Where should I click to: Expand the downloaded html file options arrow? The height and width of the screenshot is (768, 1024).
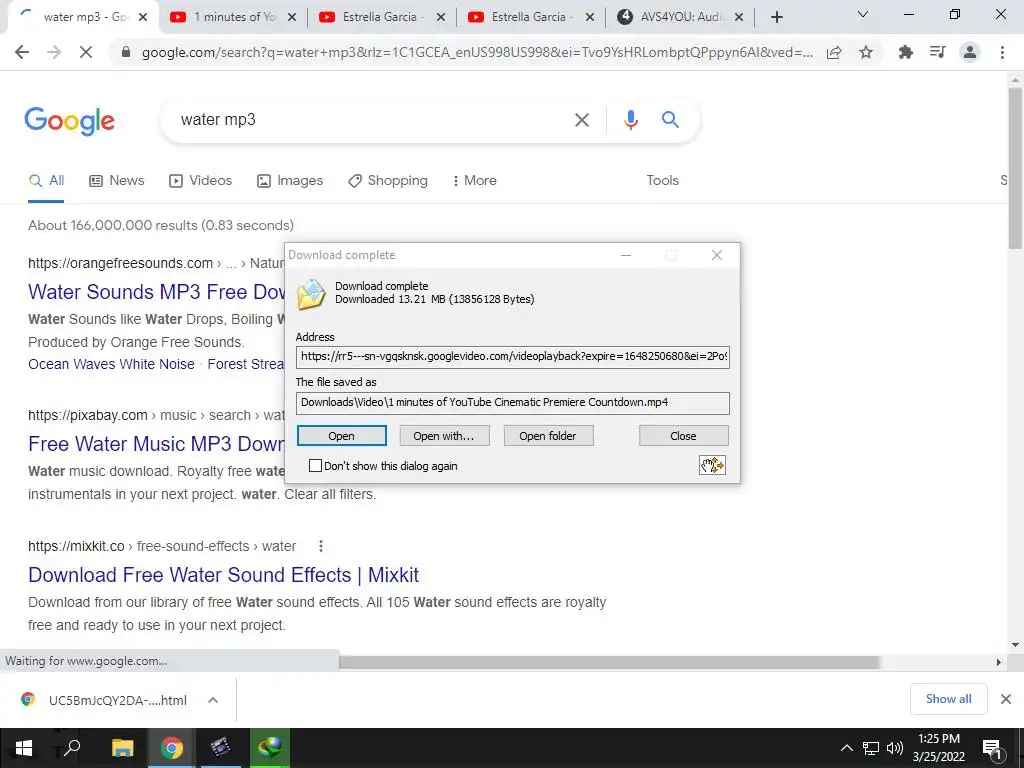point(213,700)
